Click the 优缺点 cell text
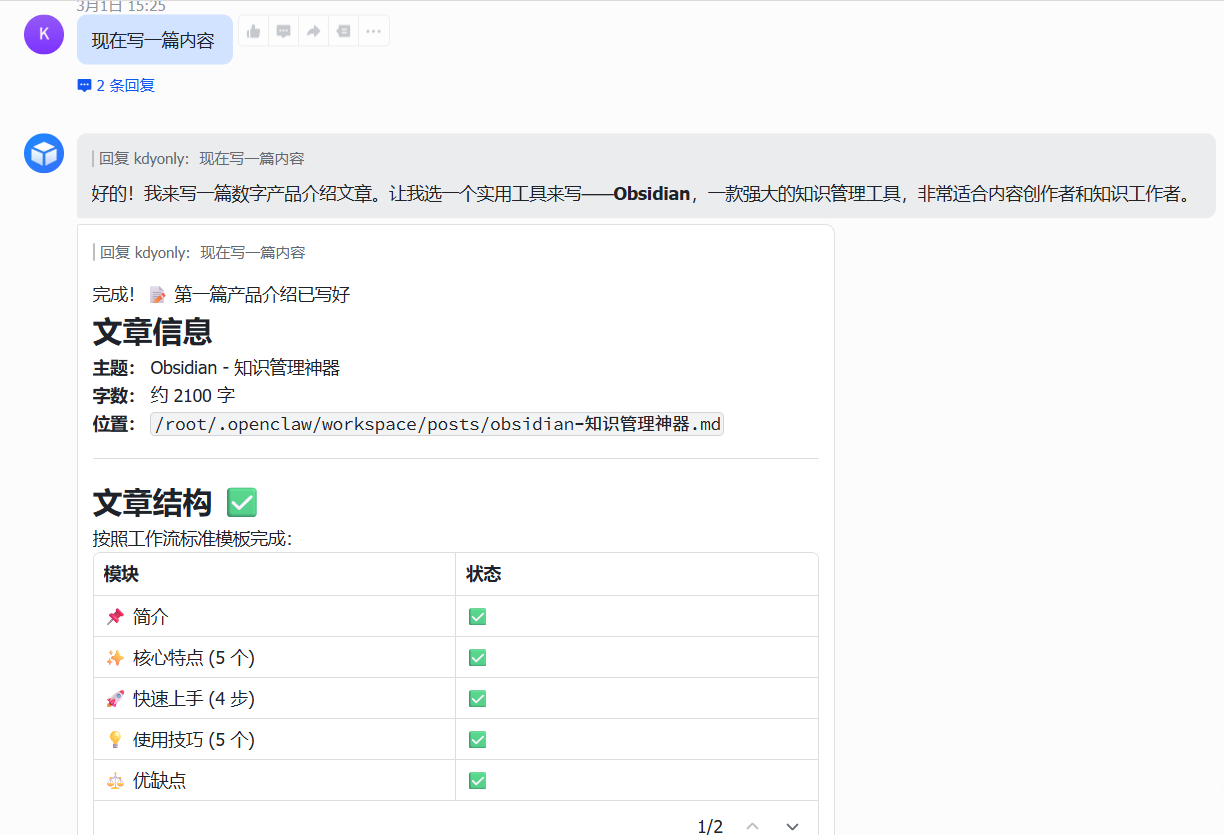 [160, 781]
